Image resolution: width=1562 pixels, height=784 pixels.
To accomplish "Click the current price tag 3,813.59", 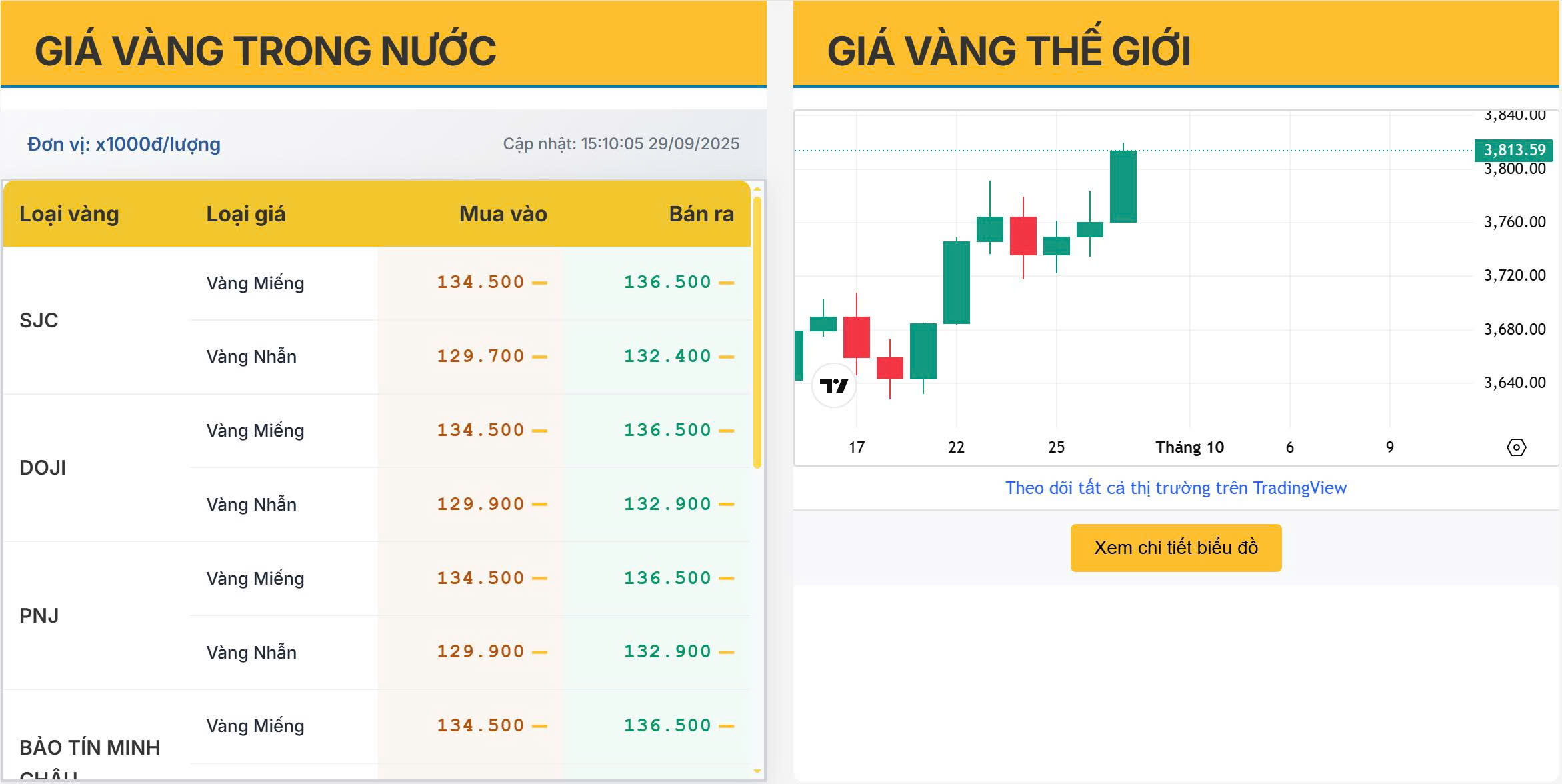I will [1514, 150].
